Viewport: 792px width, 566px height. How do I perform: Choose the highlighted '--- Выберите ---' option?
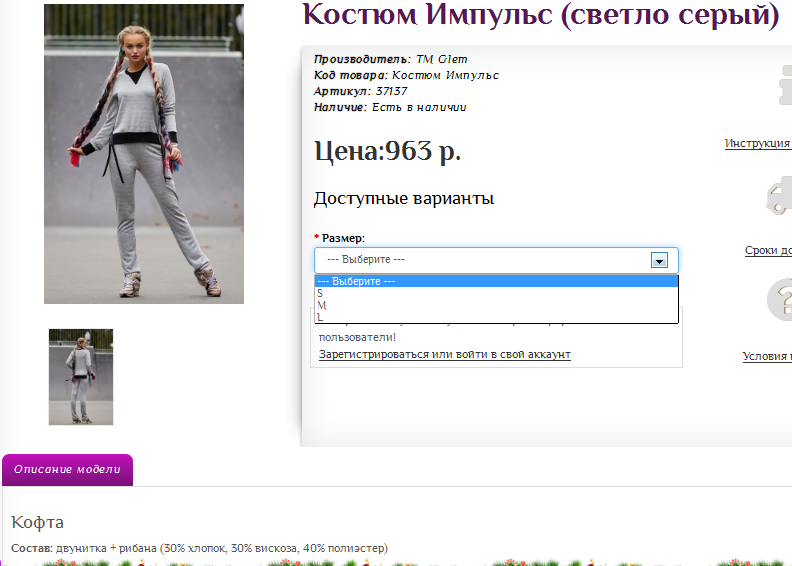(x=496, y=281)
